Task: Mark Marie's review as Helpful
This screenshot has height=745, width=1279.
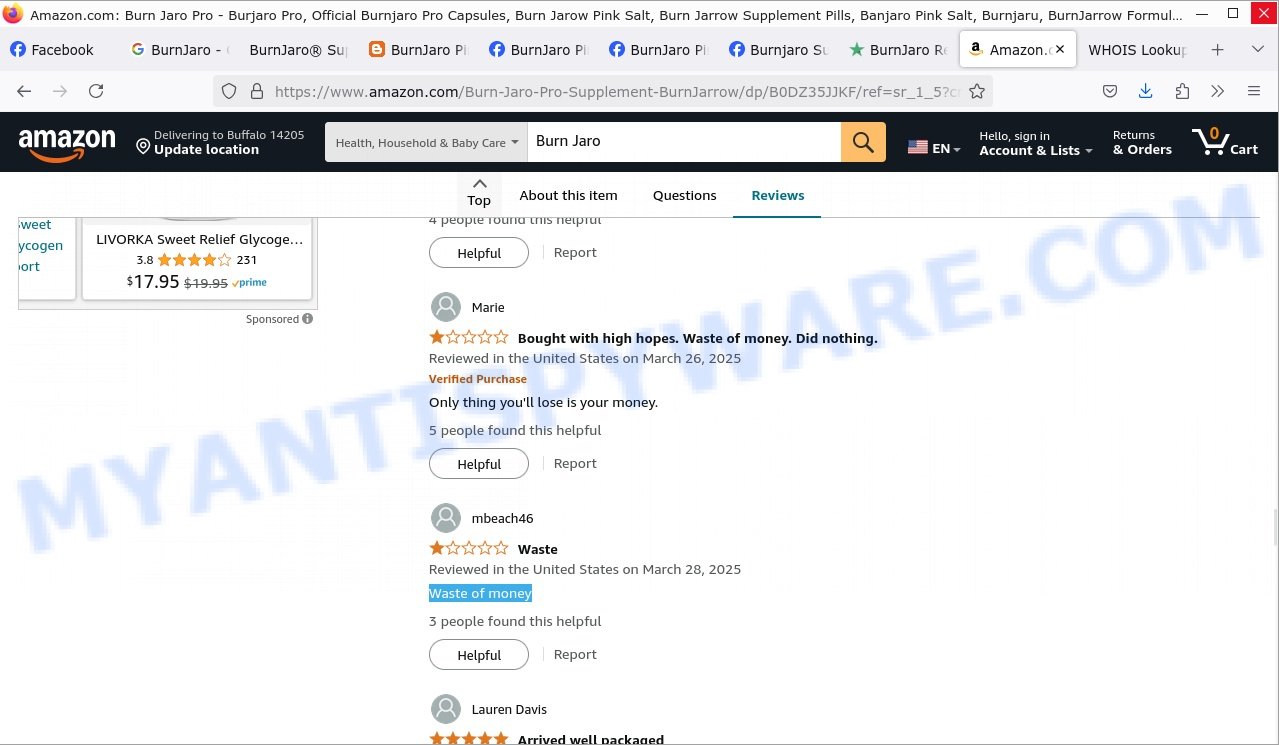Action: point(479,464)
